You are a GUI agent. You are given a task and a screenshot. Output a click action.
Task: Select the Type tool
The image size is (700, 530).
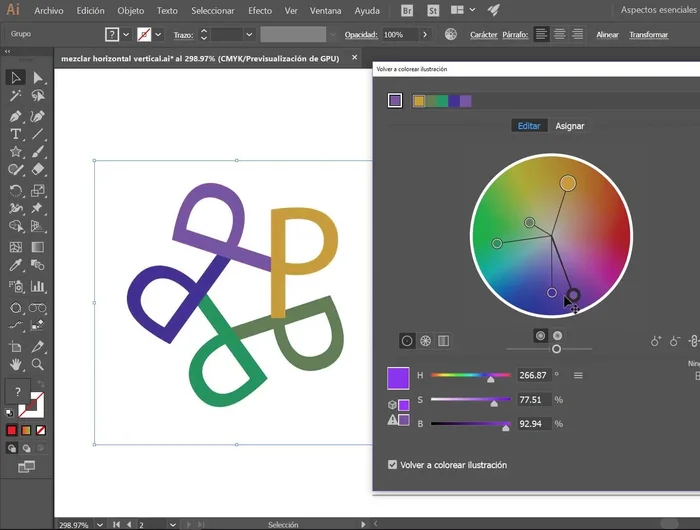pyautogui.click(x=16, y=134)
